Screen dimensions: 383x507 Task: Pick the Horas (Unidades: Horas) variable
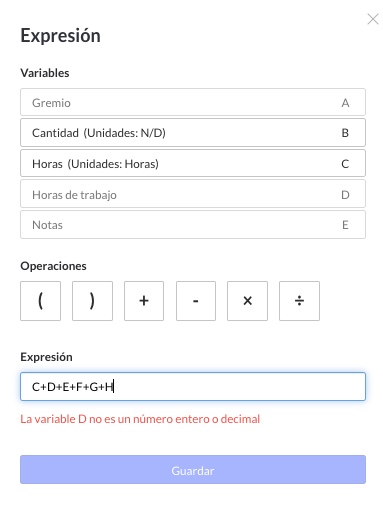[x=193, y=163]
